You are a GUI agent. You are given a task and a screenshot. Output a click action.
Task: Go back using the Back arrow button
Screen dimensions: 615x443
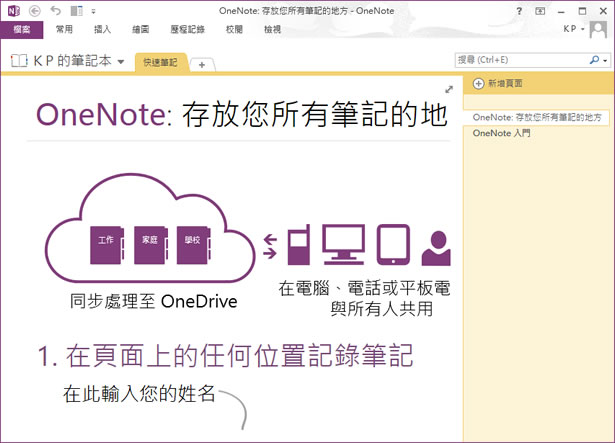coord(35,11)
